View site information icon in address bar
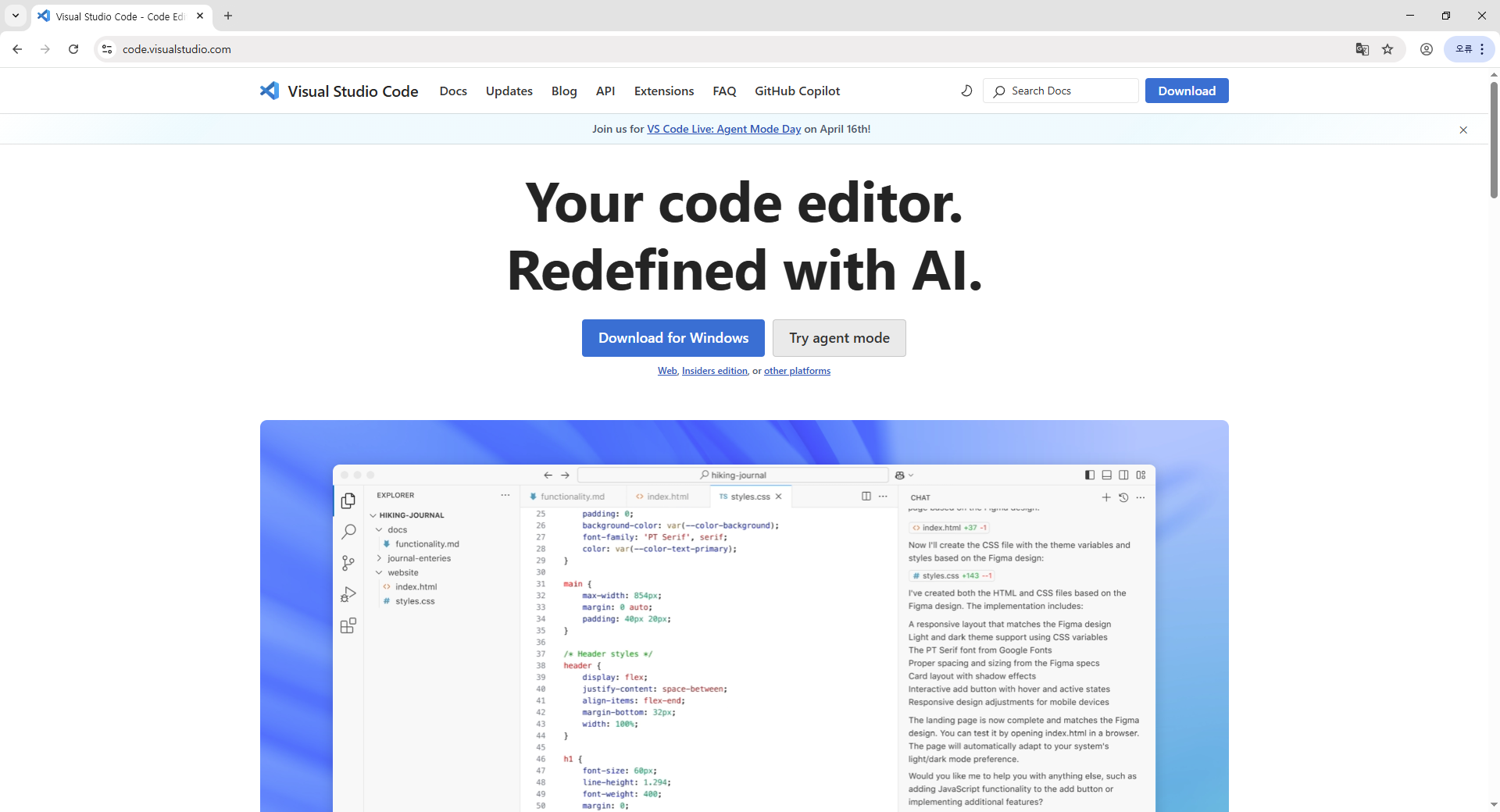The height and width of the screenshot is (812, 1500). click(x=107, y=49)
